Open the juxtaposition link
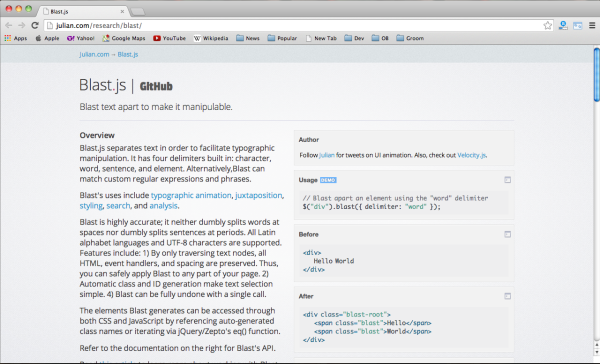The height and width of the screenshot is (364, 600). pos(259,195)
